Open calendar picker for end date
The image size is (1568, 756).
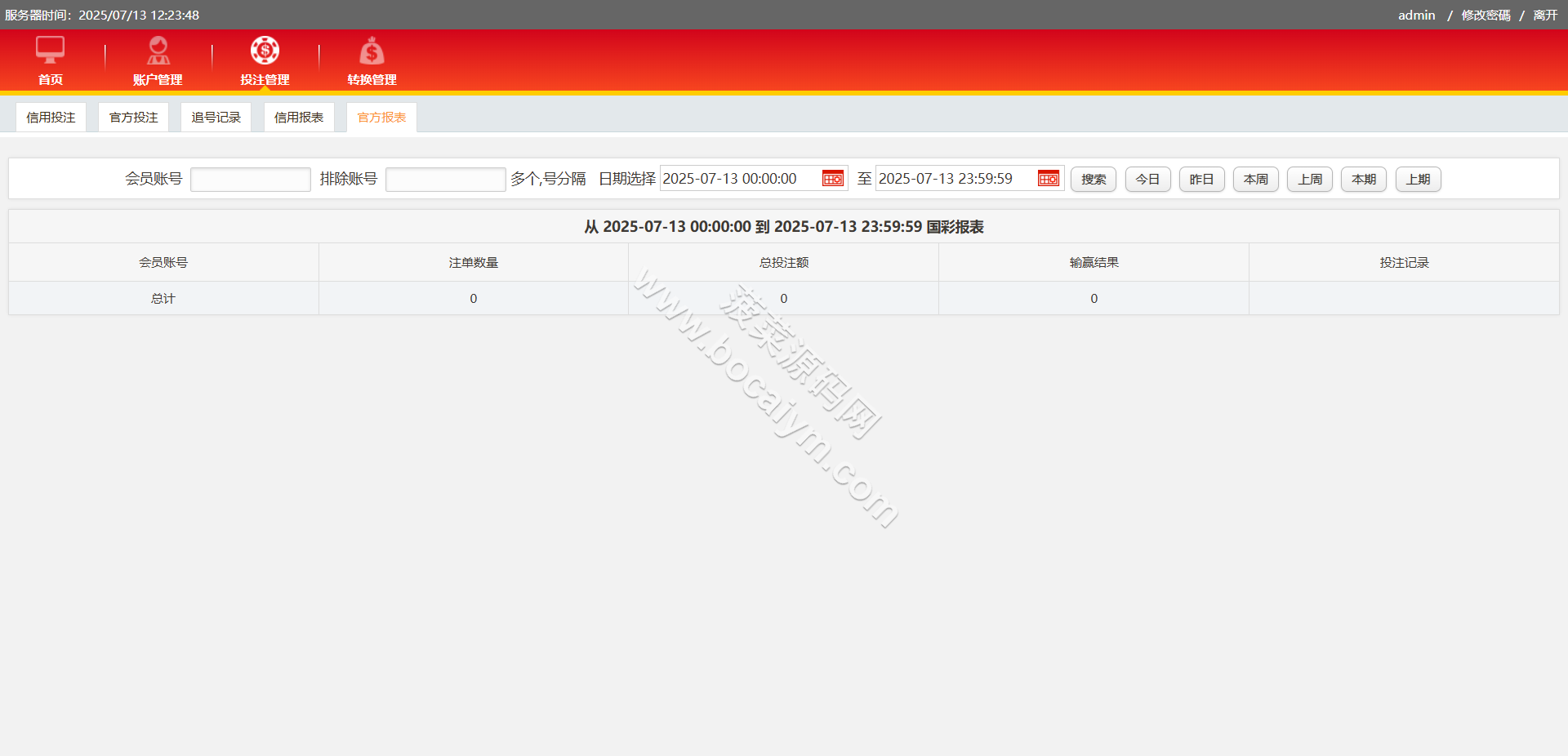point(1049,179)
